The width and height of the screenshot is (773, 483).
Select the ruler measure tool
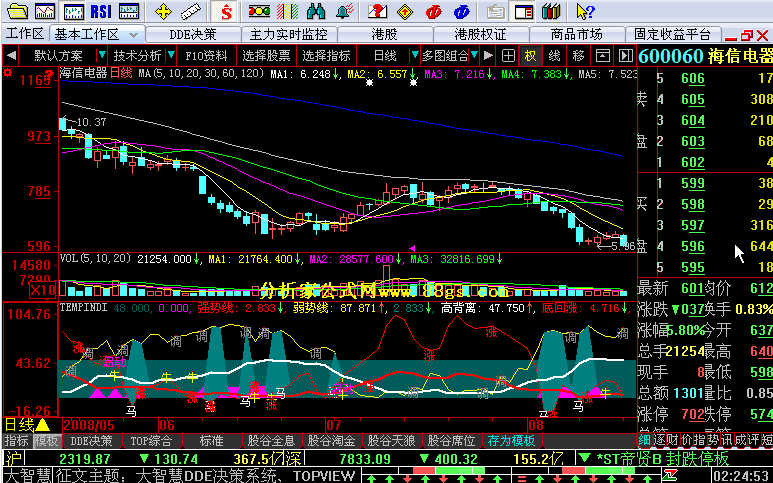coord(191,11)
